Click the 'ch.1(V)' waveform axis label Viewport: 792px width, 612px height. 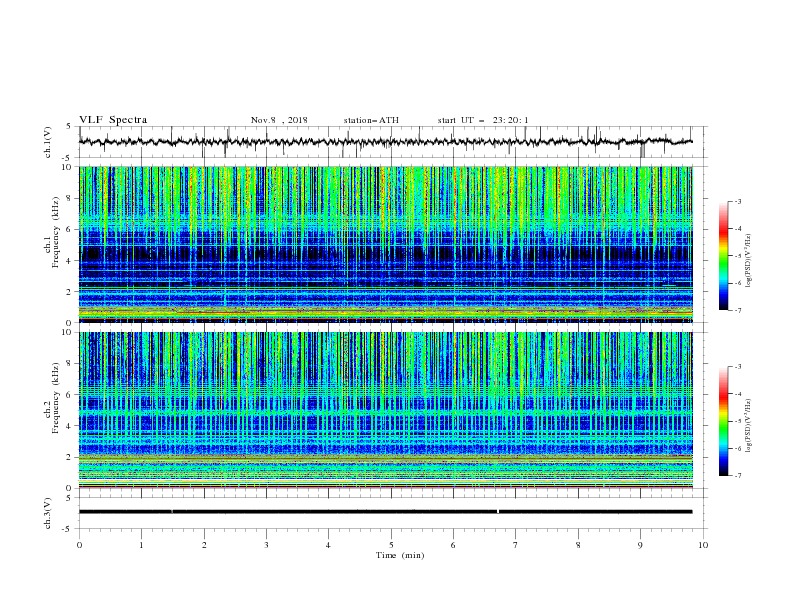[x=48, y=142]
